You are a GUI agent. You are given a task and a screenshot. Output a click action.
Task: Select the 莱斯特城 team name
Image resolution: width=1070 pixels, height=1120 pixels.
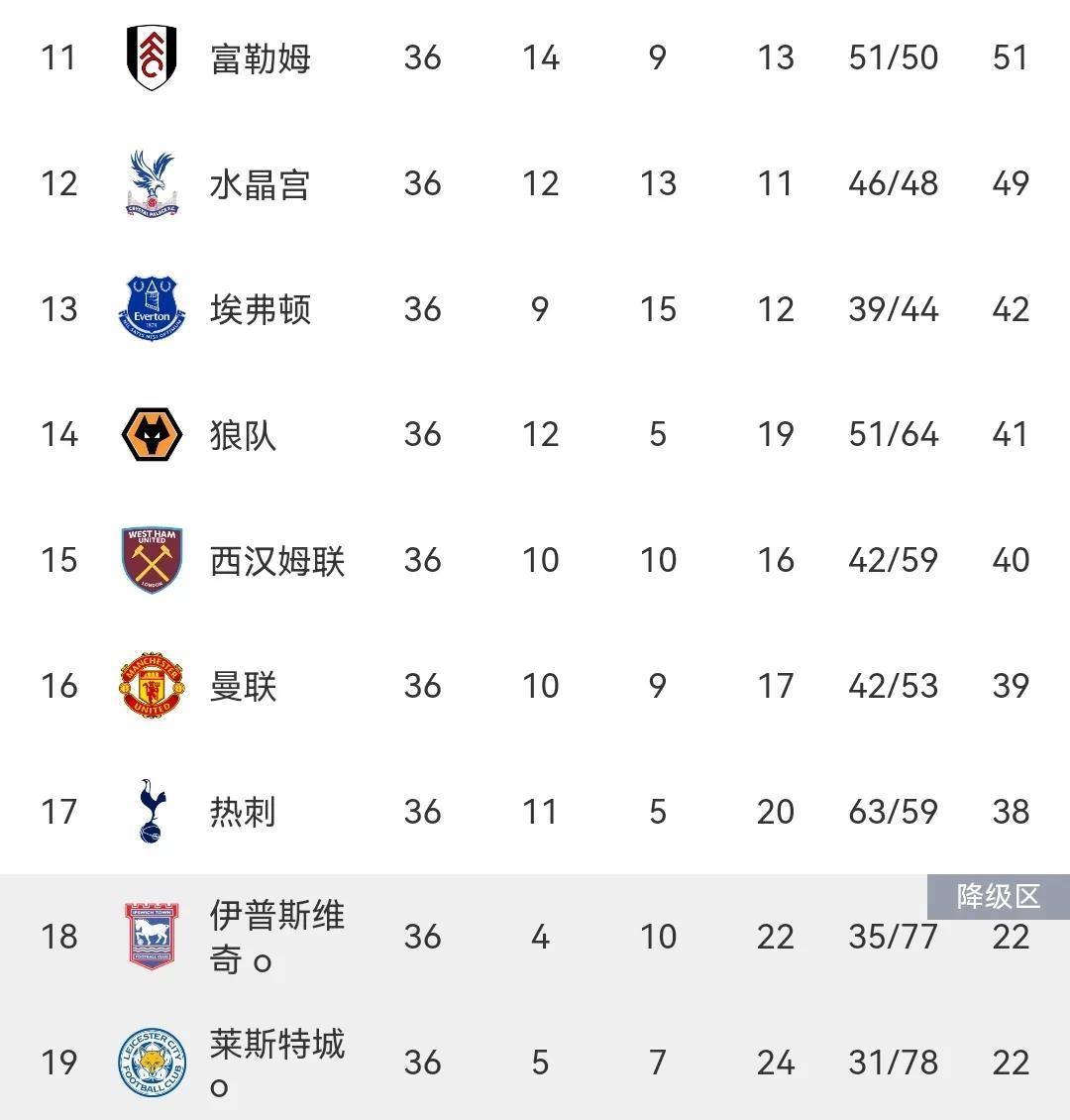pos(277,1063)
